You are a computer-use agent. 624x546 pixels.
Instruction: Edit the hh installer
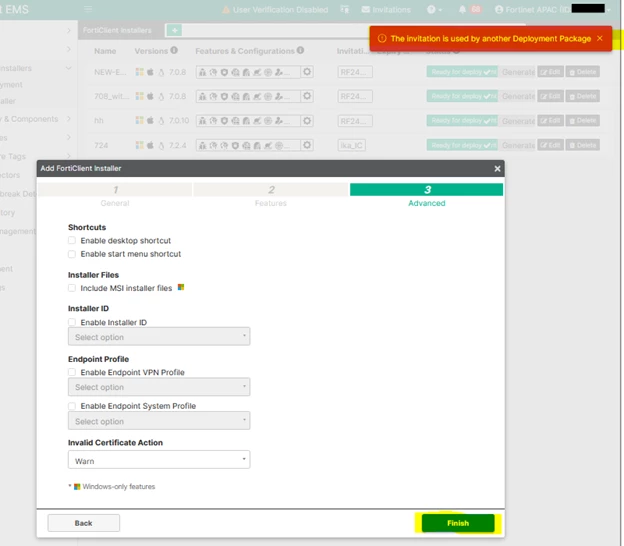pos(550,121)
